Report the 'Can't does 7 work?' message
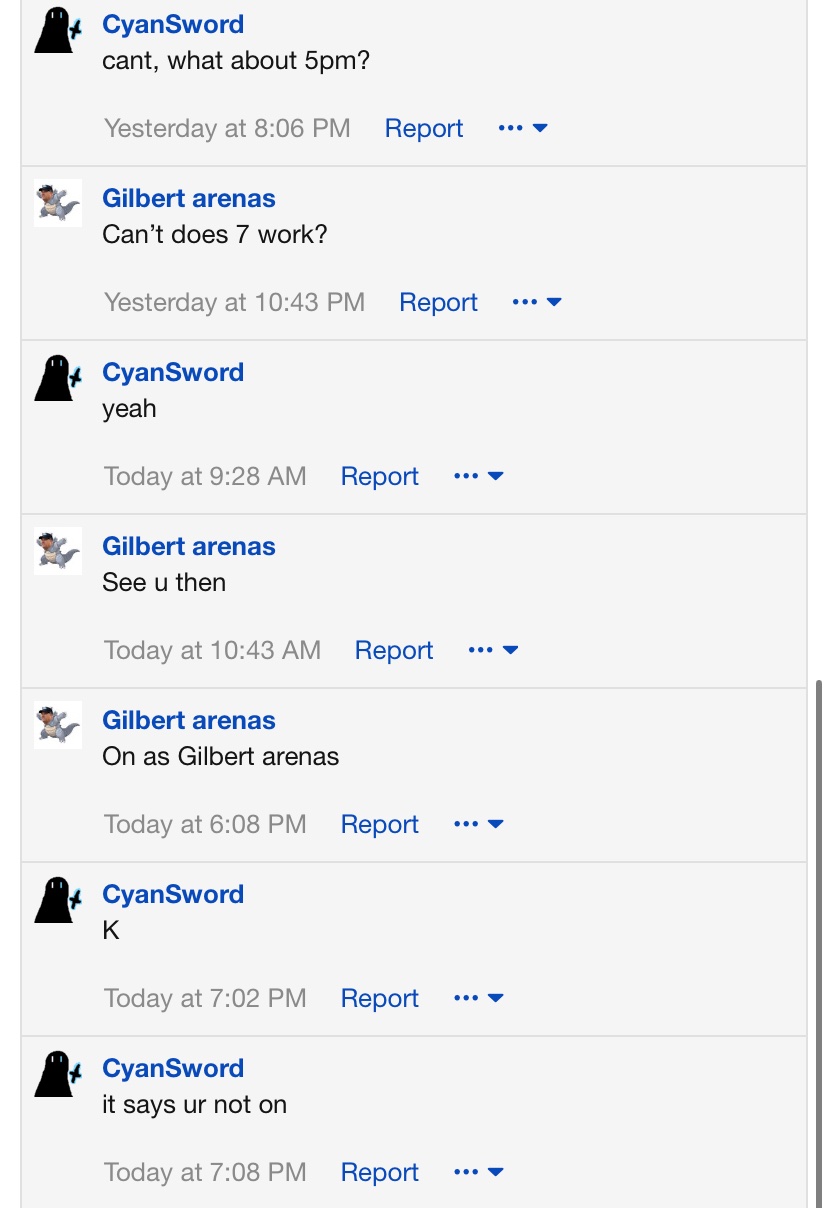The image size is (828, 1208). 438,302
